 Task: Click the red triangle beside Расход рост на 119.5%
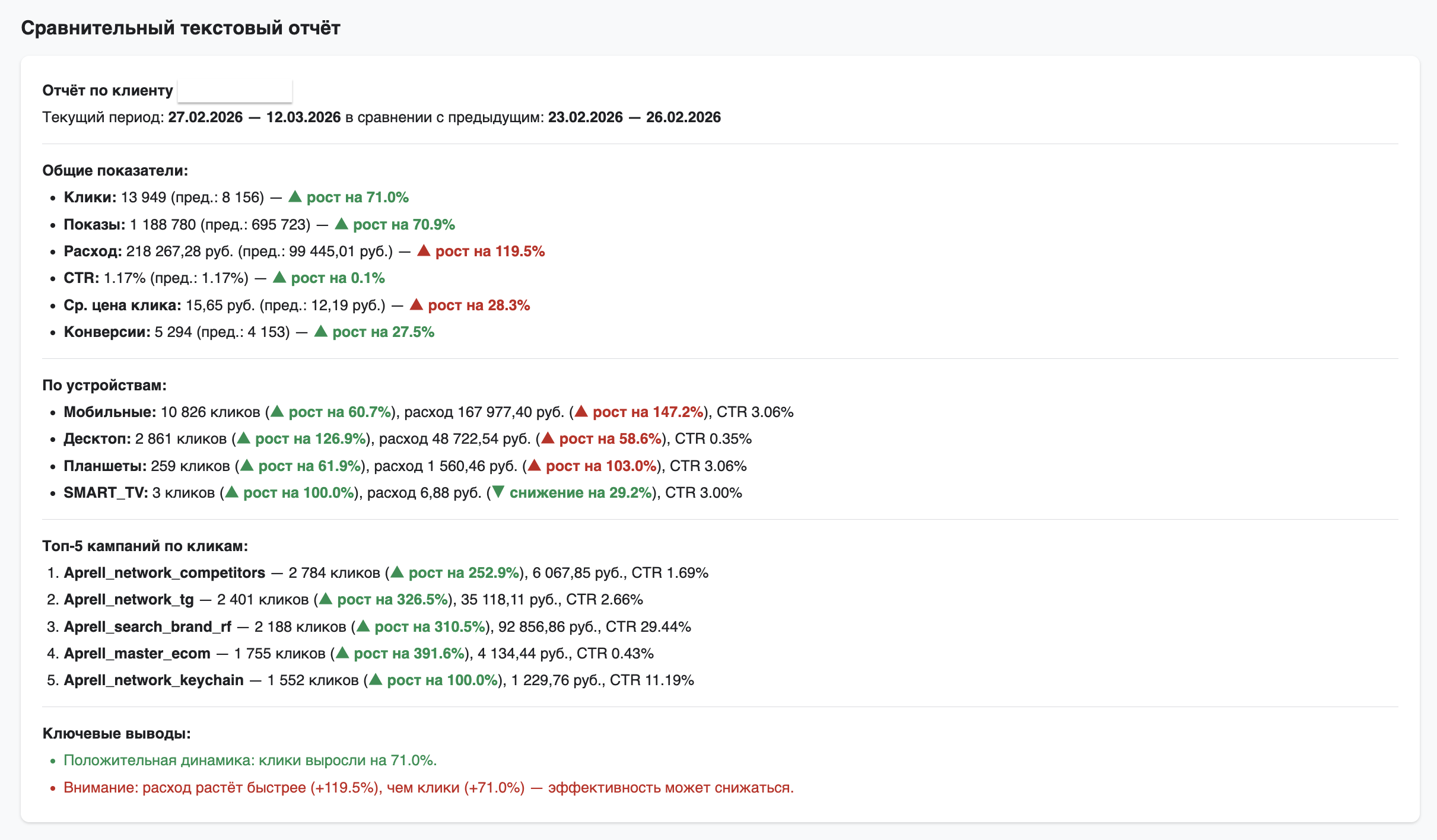pos(424,250)
